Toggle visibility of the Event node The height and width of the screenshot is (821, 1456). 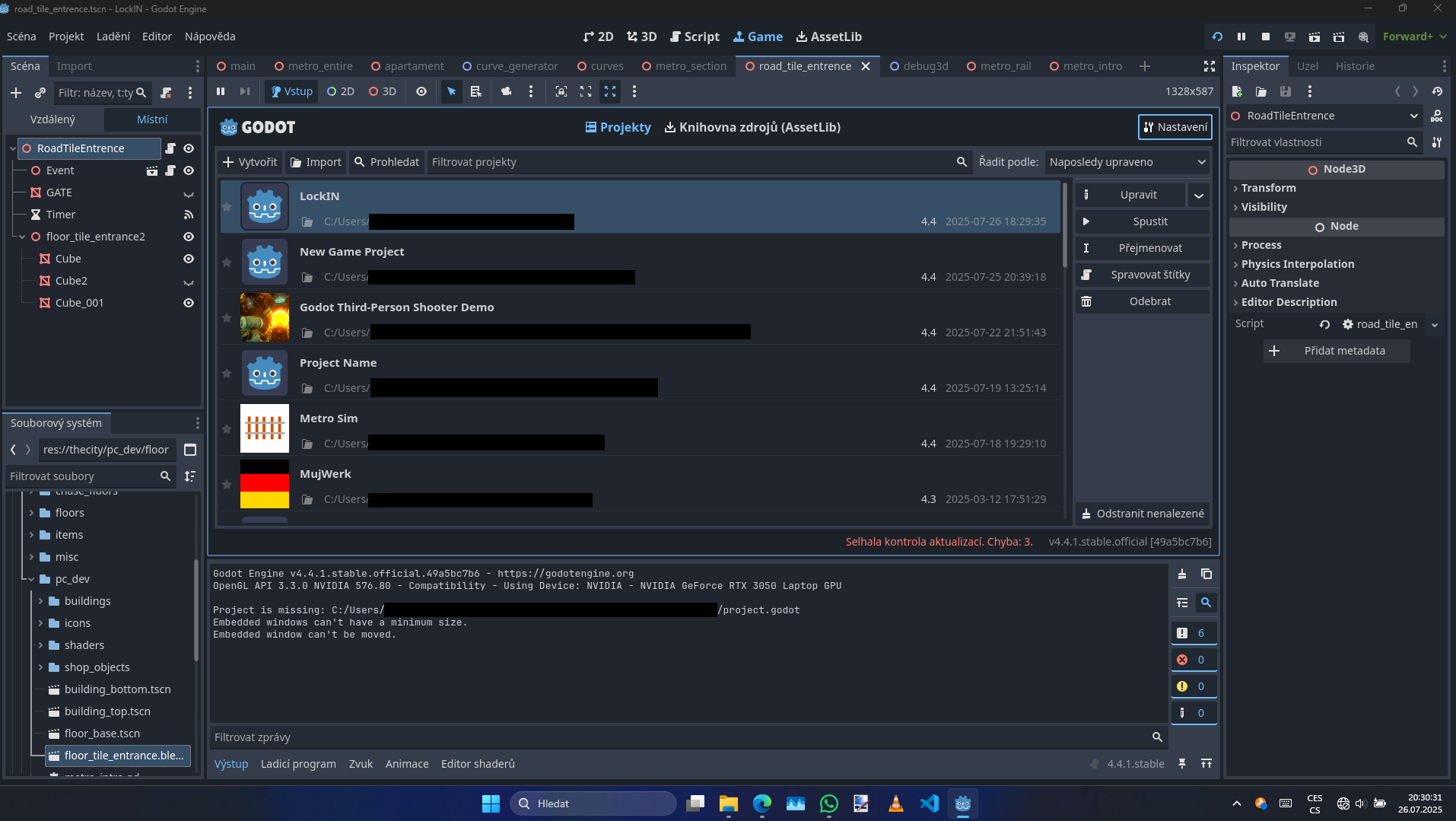(x=189, y=170)
